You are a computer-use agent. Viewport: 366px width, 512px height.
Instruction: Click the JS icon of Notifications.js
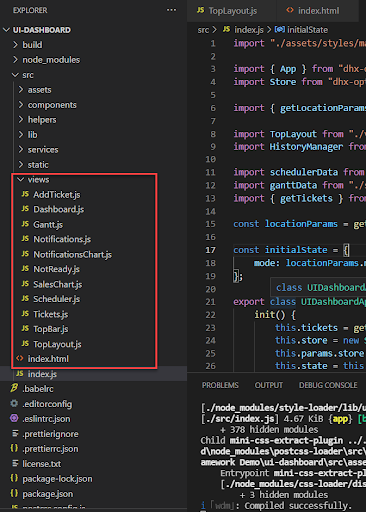pos(25,239)
